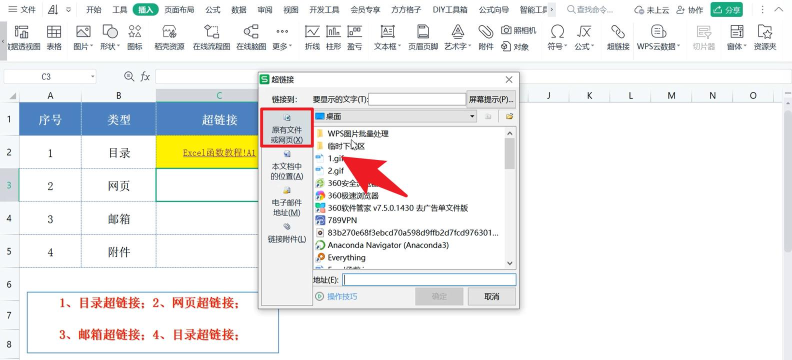Open 在线脑图 online mind map
792x360 pixels.
[x=251, y=38]
